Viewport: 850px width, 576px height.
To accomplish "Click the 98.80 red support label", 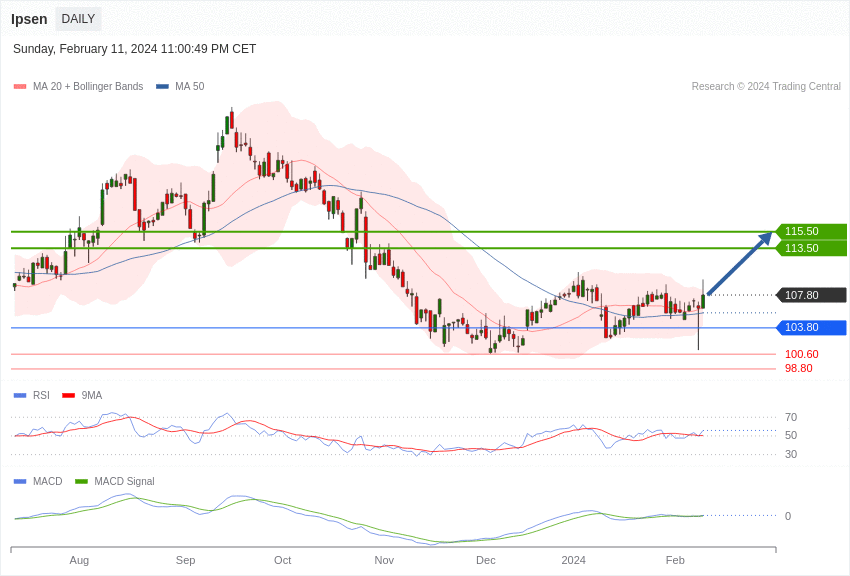I will (798, 368).
